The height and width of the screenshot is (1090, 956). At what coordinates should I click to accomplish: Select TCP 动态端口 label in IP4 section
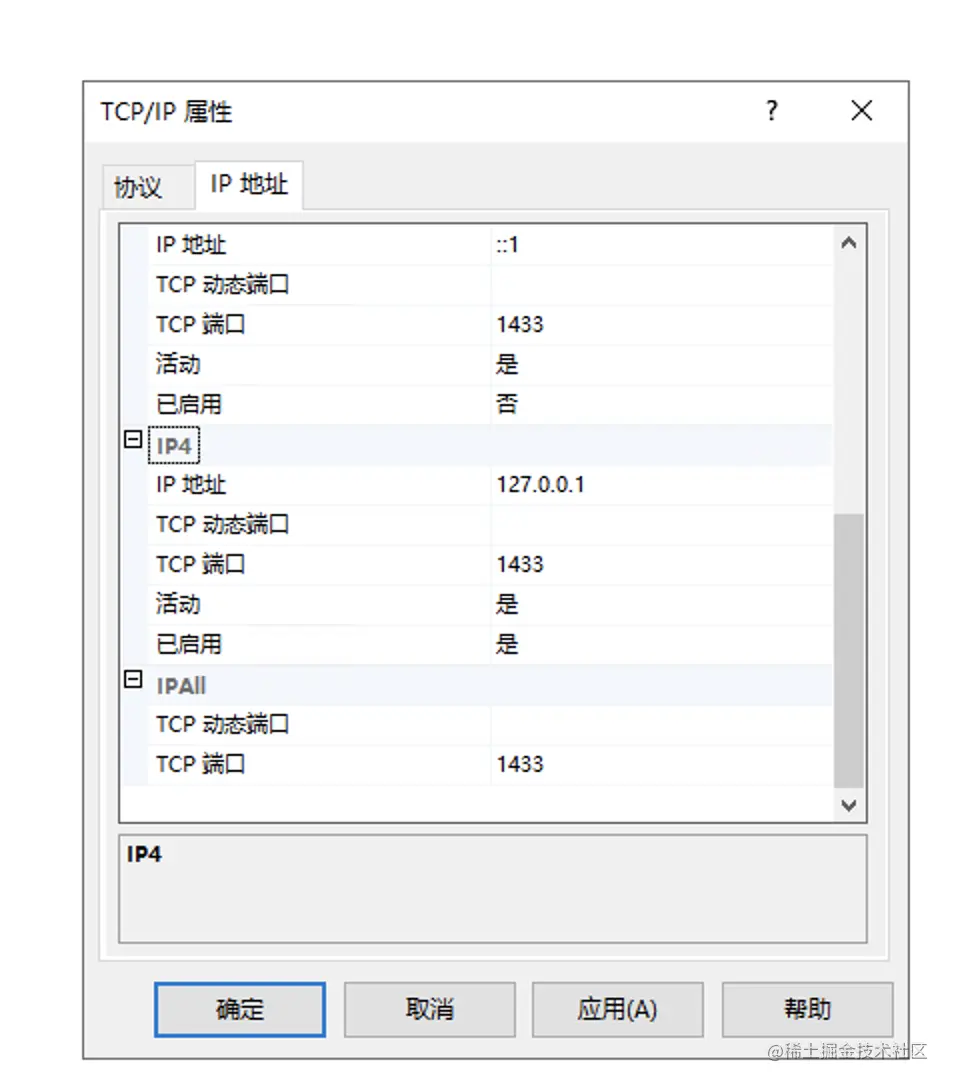(x=222, y=524)
